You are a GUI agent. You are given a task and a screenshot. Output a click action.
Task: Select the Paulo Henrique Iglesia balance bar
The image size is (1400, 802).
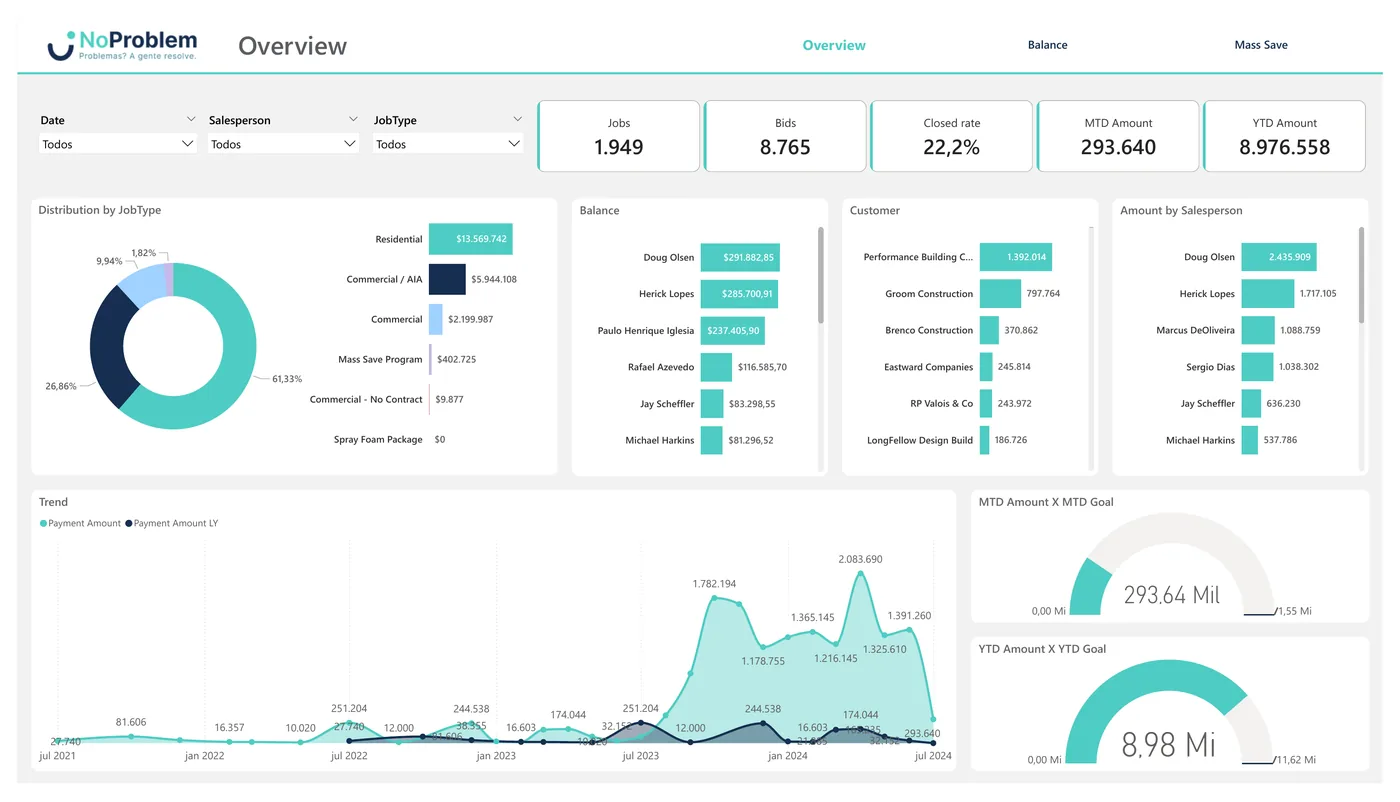tap(732, 330)
